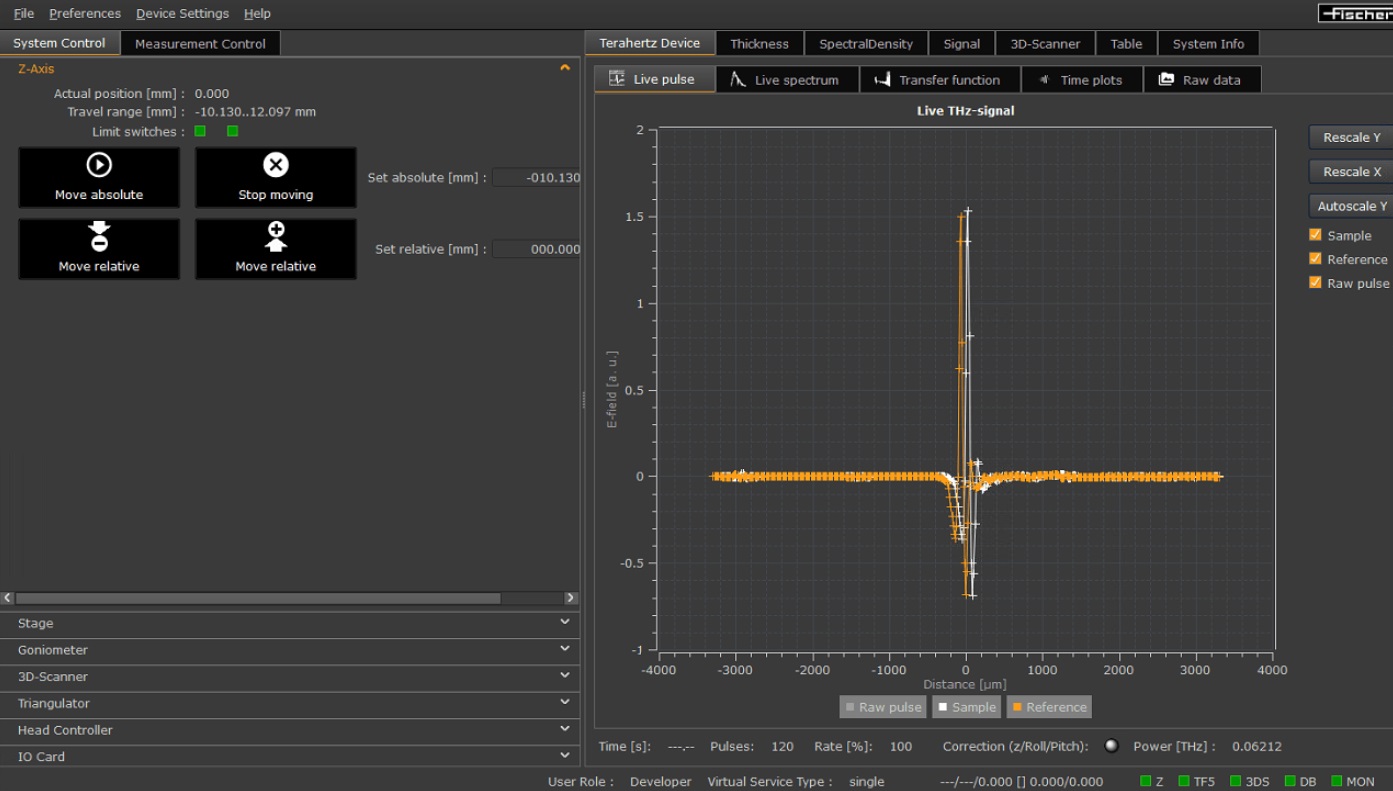Switch to the Live spectrum view

coord(787,80)
